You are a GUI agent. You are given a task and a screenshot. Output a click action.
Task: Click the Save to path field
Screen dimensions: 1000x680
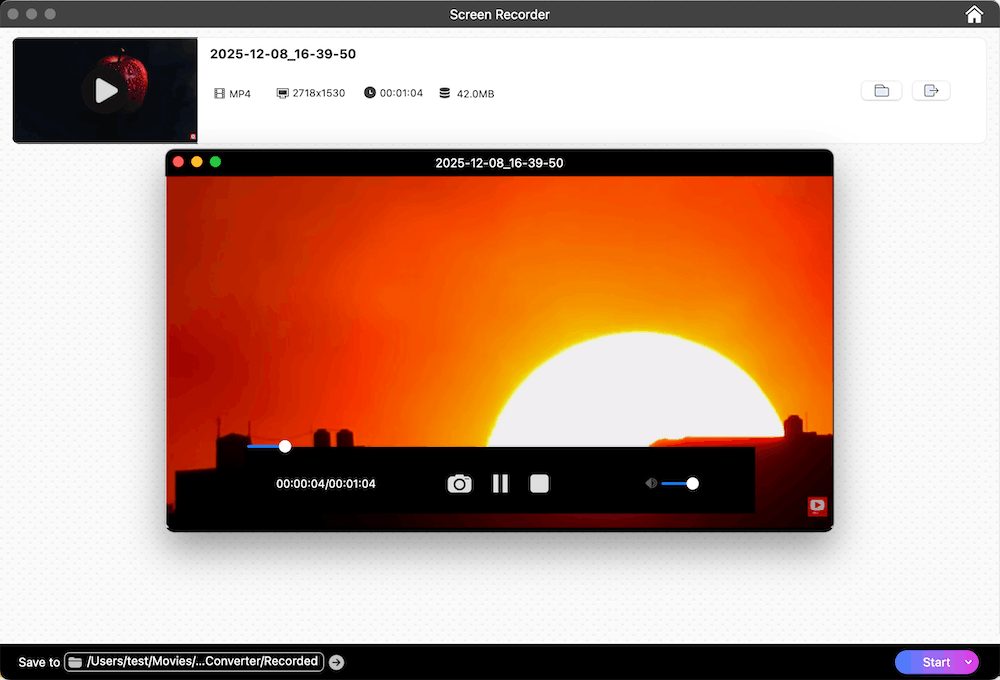coord(202,661)
